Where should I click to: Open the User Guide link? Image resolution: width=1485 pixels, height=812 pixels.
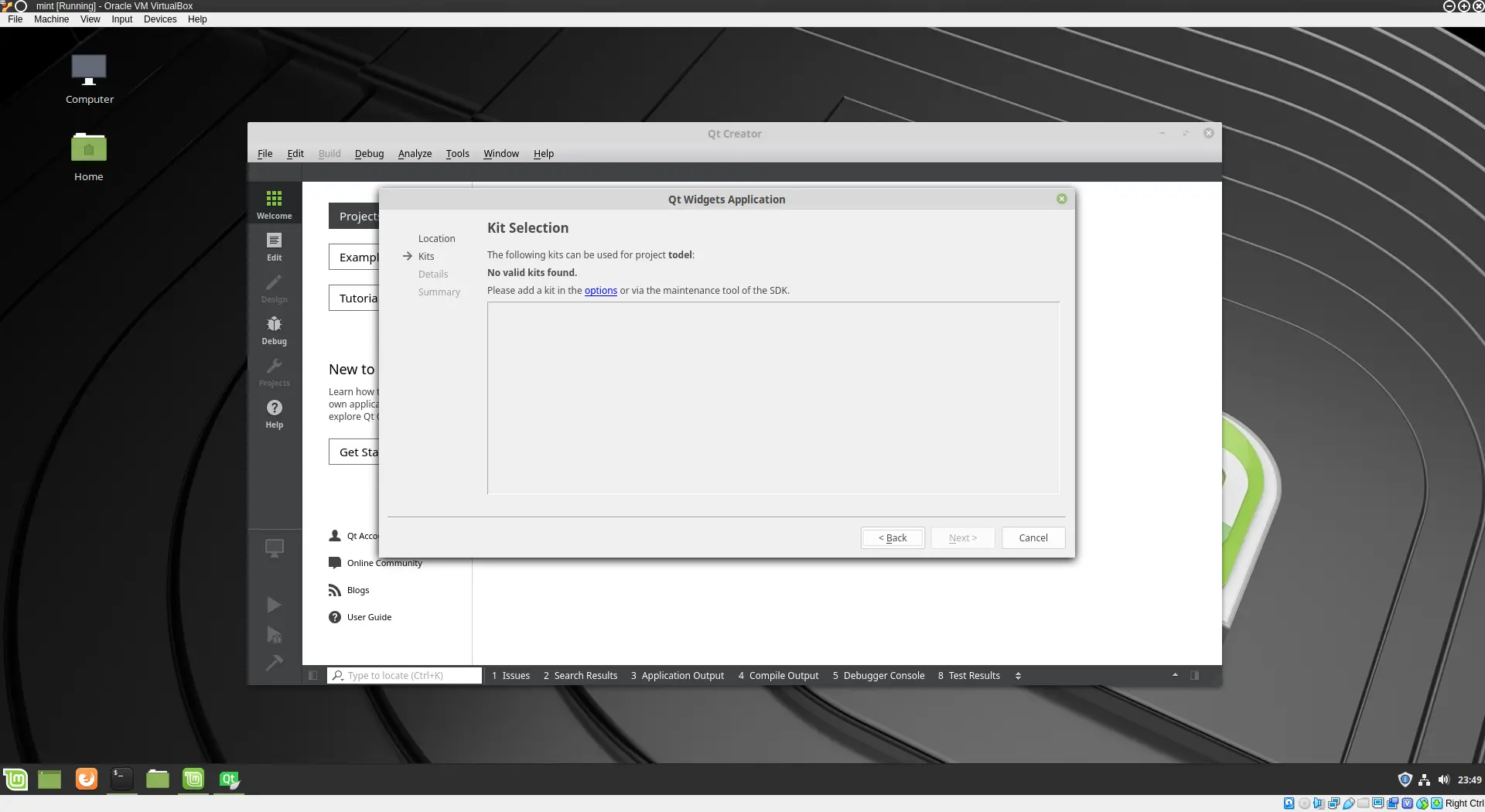point(360,617)
